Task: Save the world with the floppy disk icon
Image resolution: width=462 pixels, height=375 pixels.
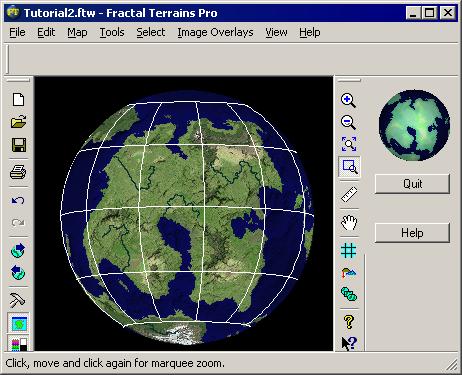Action: (x=18, y=145)
